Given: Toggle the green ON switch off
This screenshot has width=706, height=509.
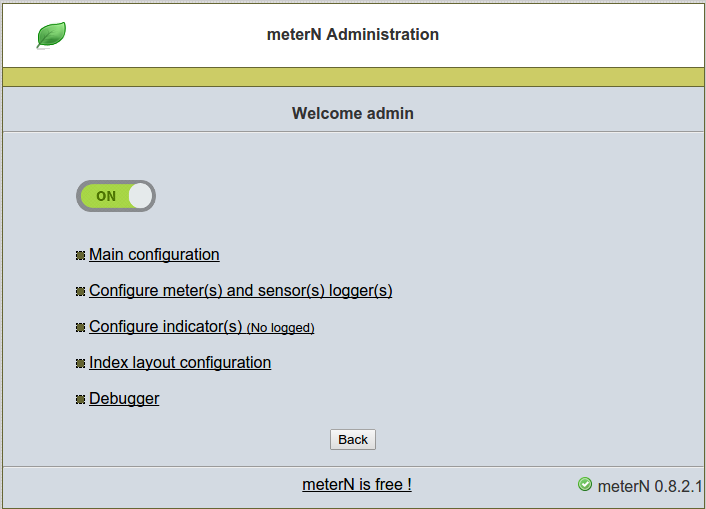Looking at the screenshot, I should click(x=116, y=196).
